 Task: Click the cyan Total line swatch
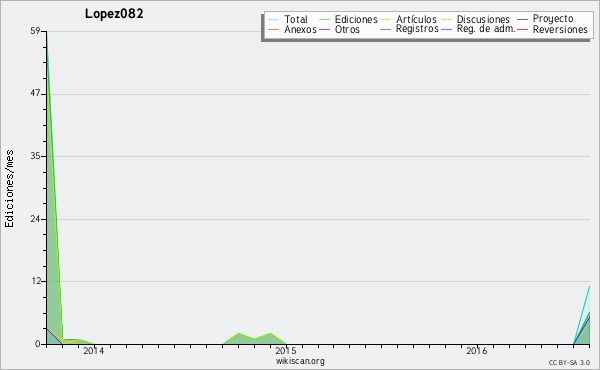[274, 19]
